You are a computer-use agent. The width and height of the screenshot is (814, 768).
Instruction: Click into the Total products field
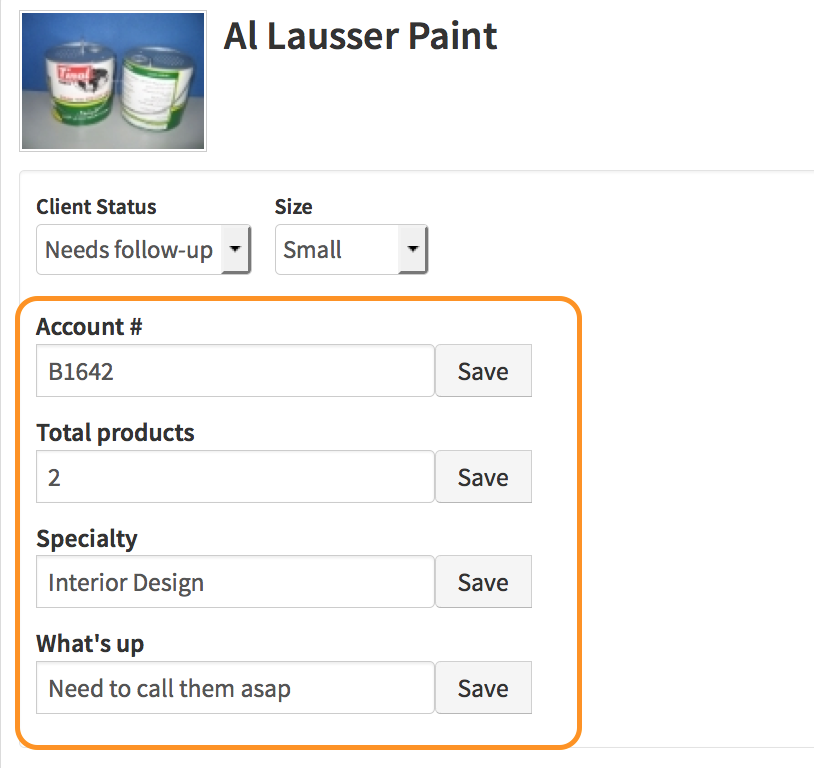(235, 477)
